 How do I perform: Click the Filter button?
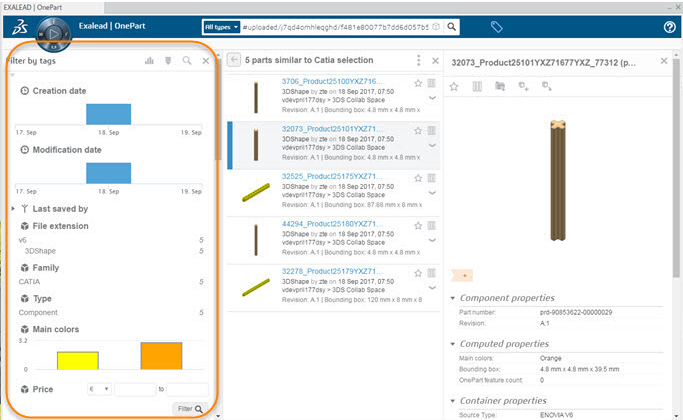(x=190, y=409)
